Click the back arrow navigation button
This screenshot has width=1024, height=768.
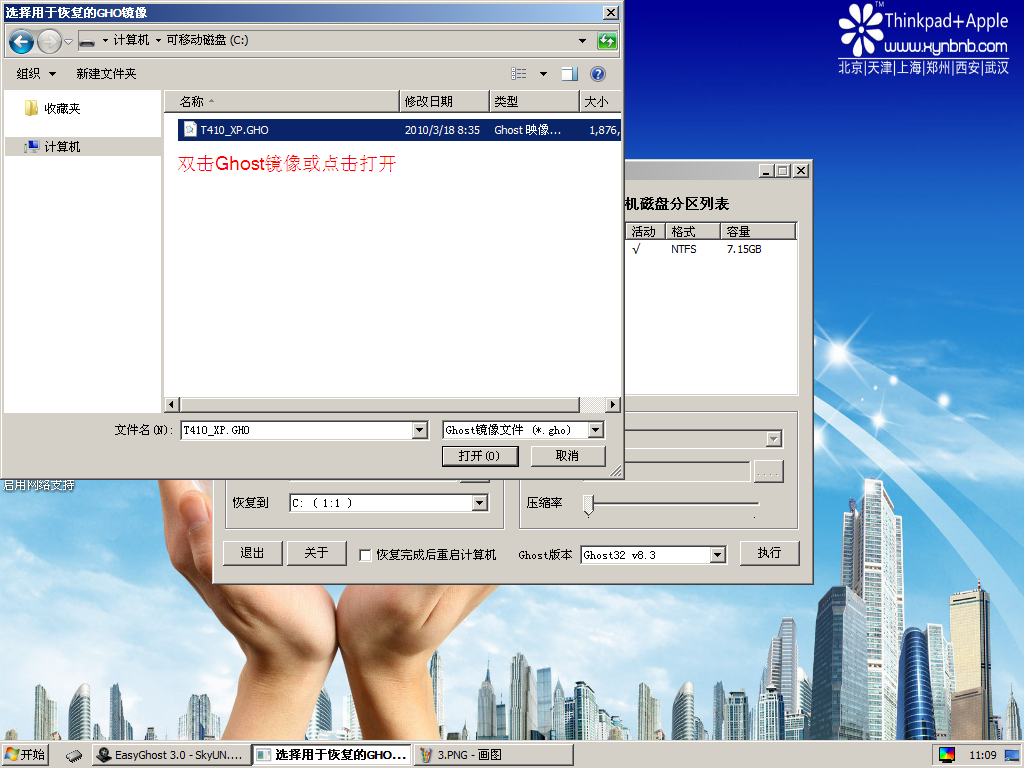coord(21,41)
